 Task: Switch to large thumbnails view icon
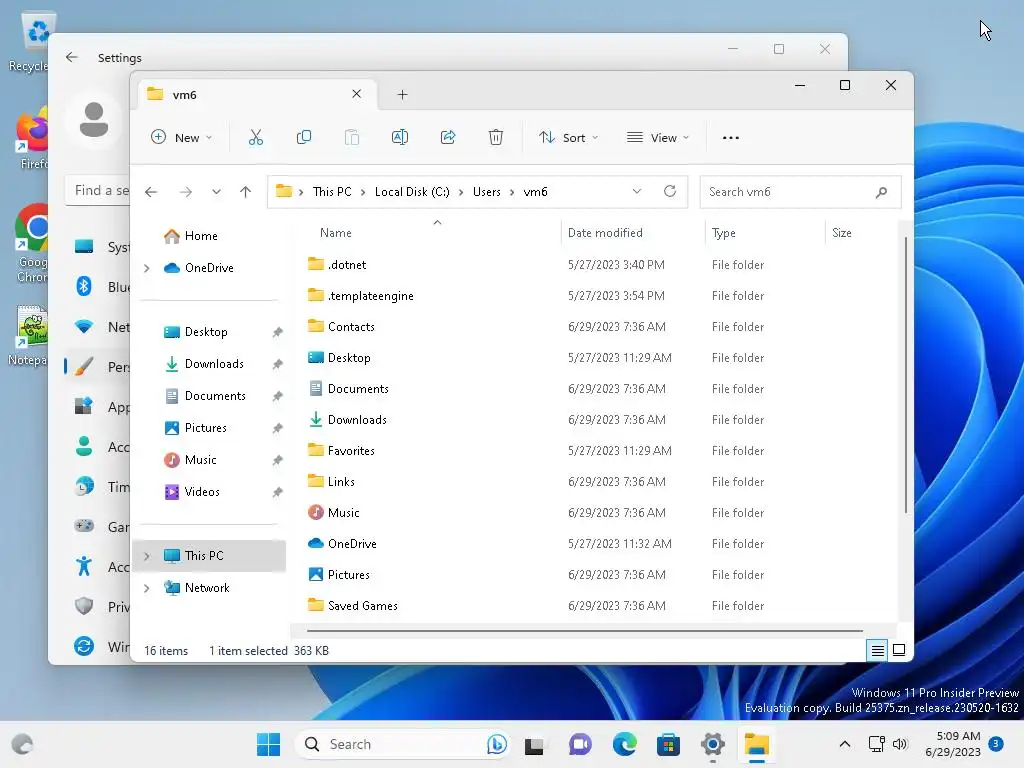pos(899,650)
